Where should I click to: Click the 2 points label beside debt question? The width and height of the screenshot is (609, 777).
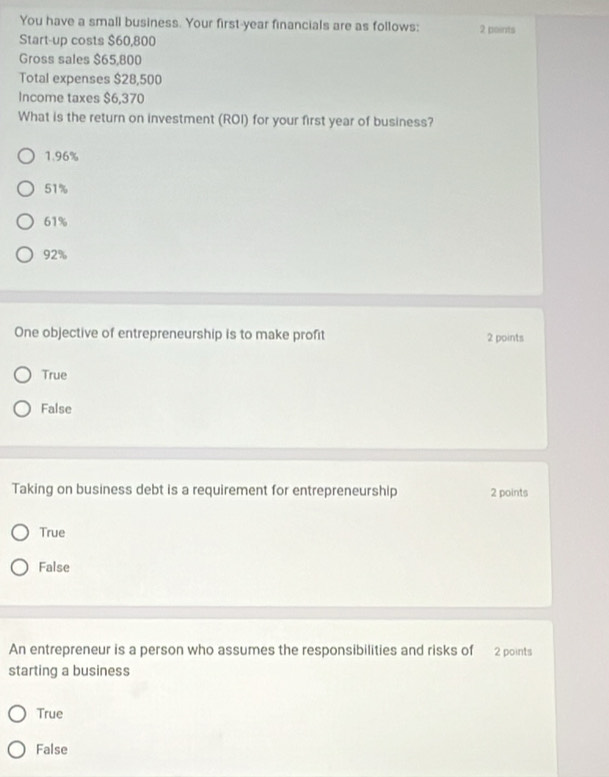(509, 493)
